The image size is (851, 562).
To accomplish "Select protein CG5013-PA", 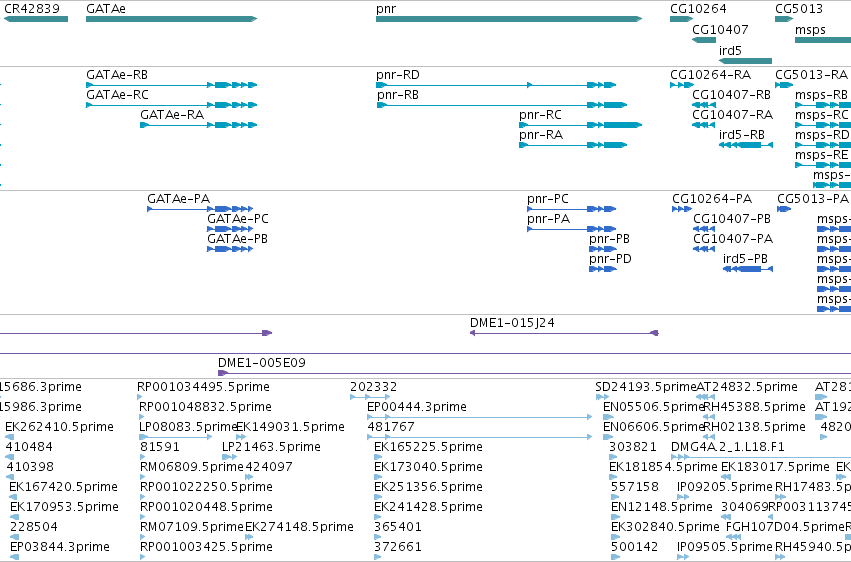I will pos(784,209).
